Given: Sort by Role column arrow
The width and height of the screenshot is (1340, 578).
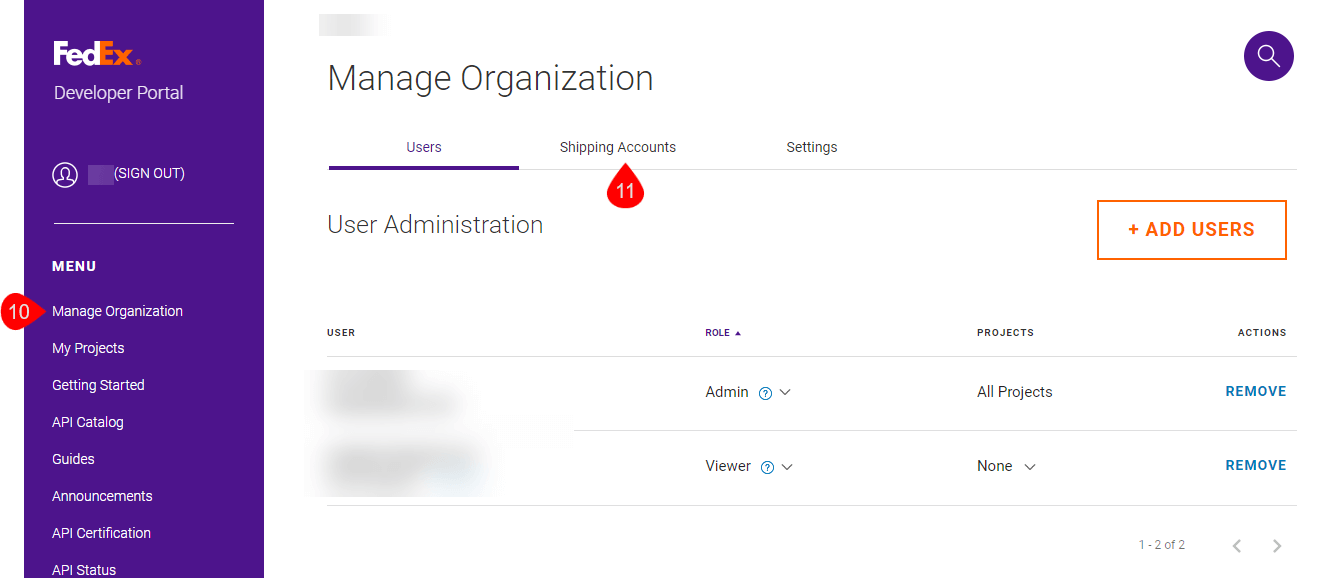Looking at the screenshot, I should 738,333.
